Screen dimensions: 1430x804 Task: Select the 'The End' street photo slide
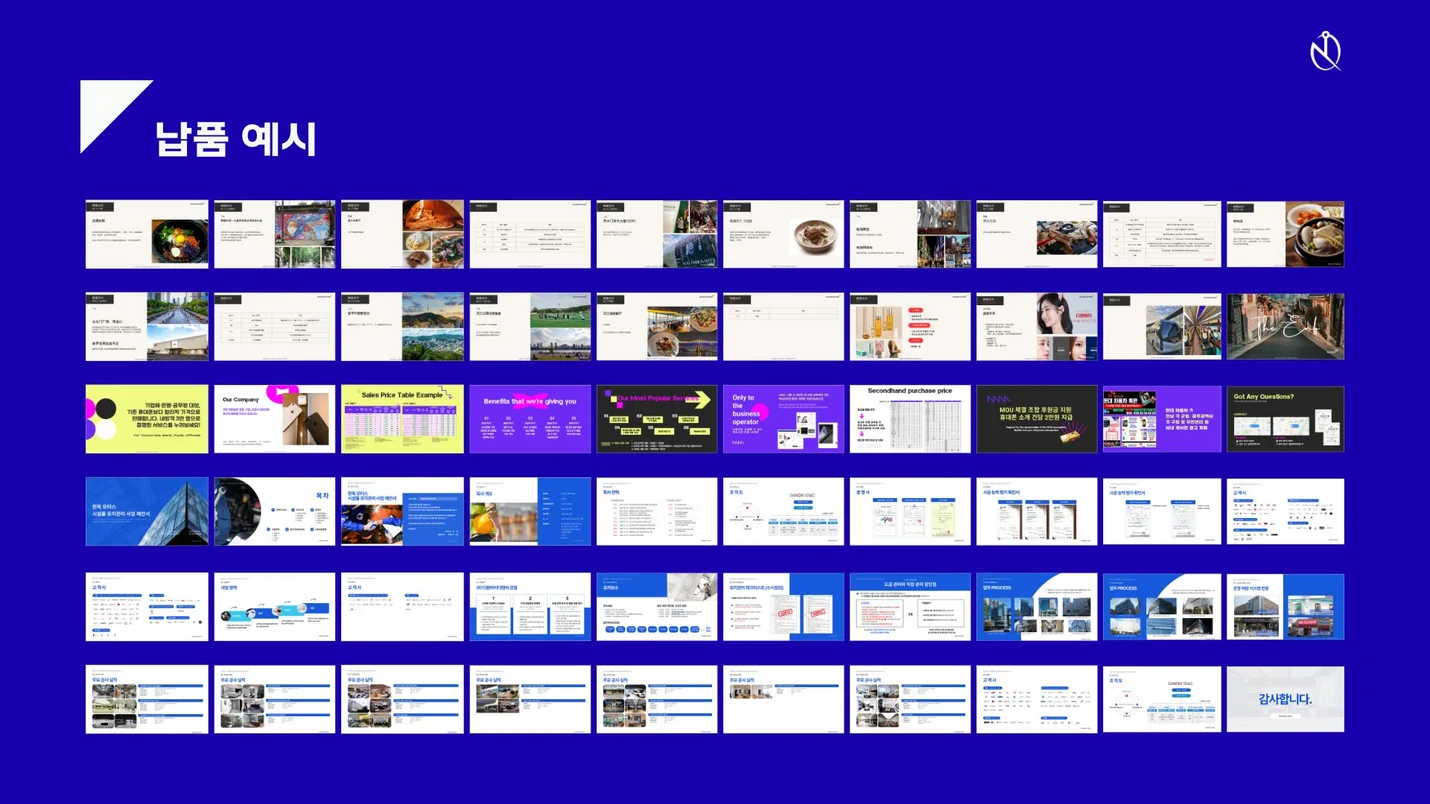1285,327
